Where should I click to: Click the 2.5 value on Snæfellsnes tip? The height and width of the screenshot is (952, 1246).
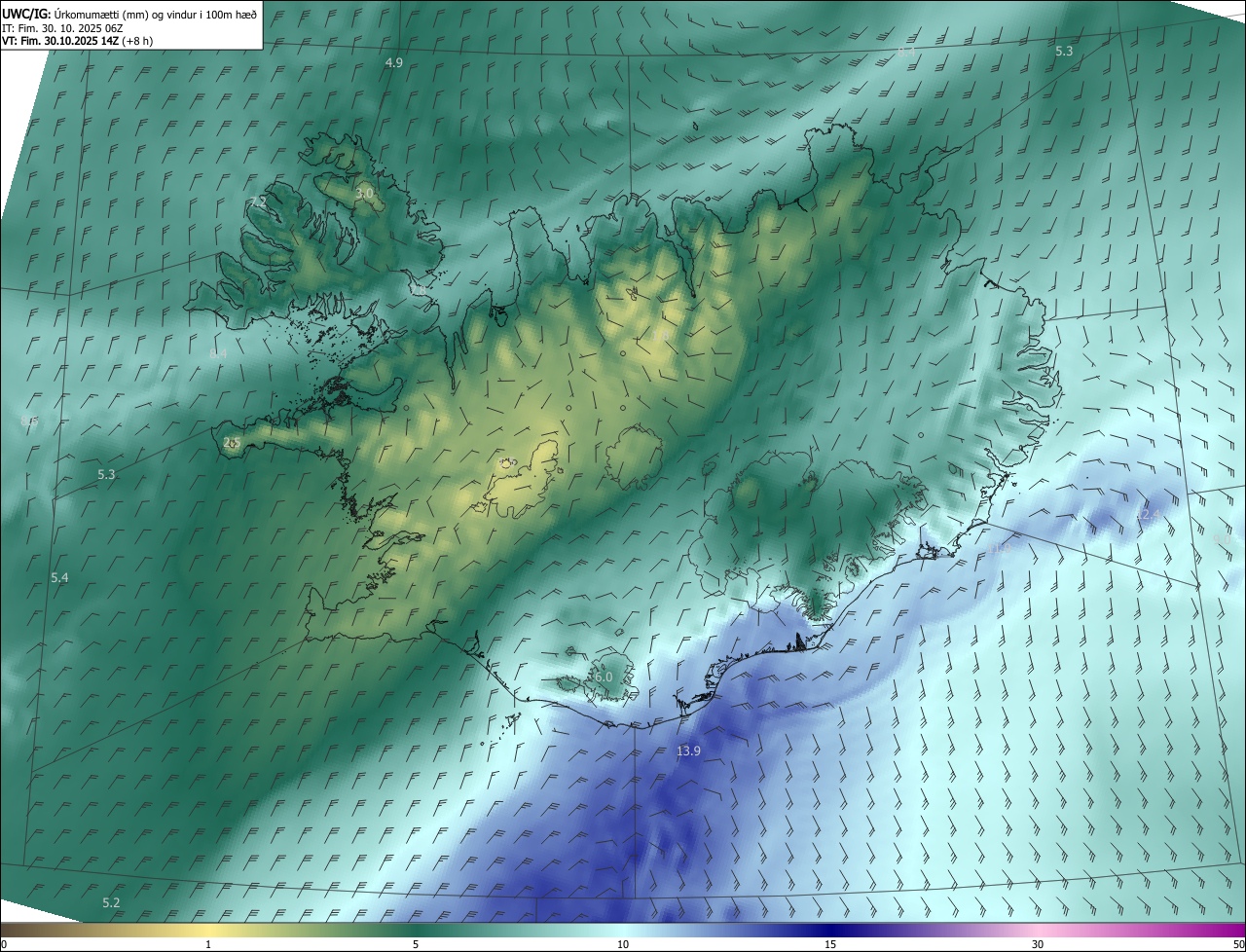pyautogui.click(x=232, y=443)
